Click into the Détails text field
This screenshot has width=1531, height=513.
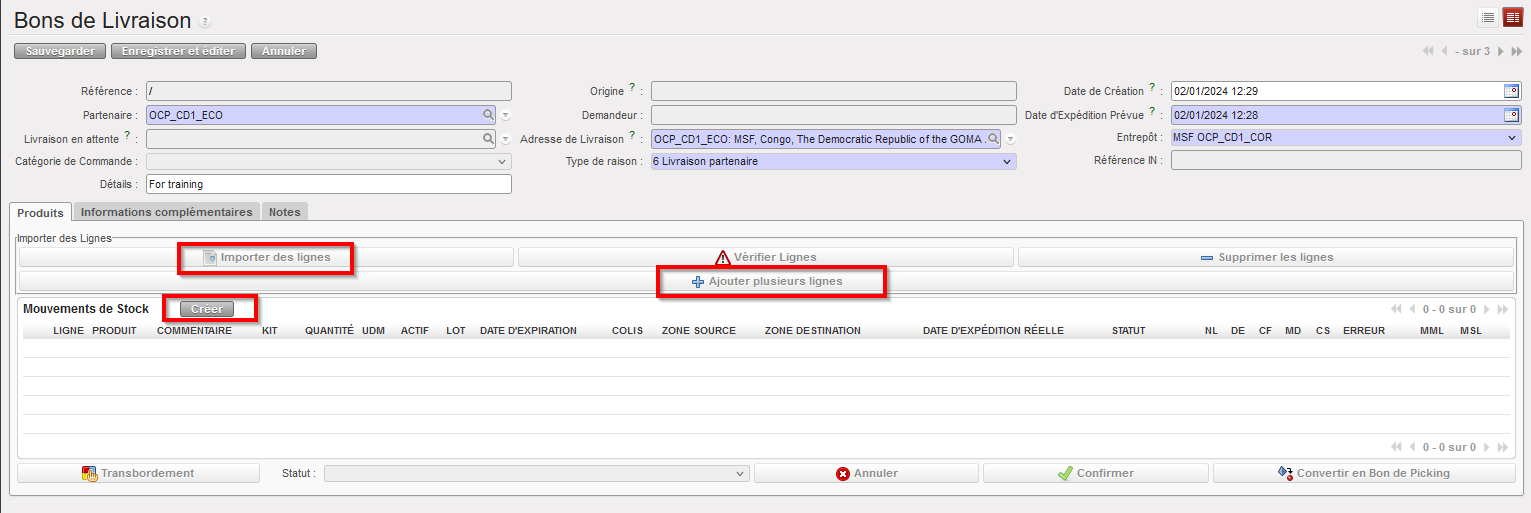328,184
